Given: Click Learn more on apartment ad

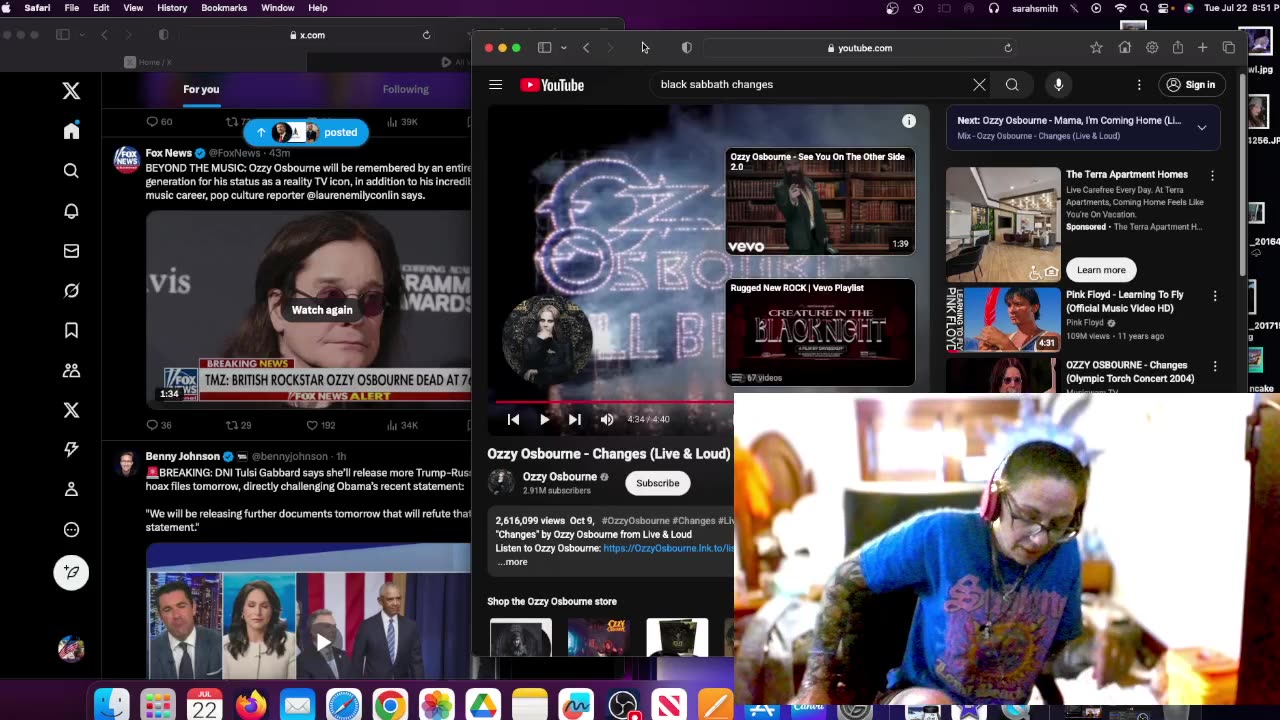Looking at the screenshot, I should pos(1101,270).
